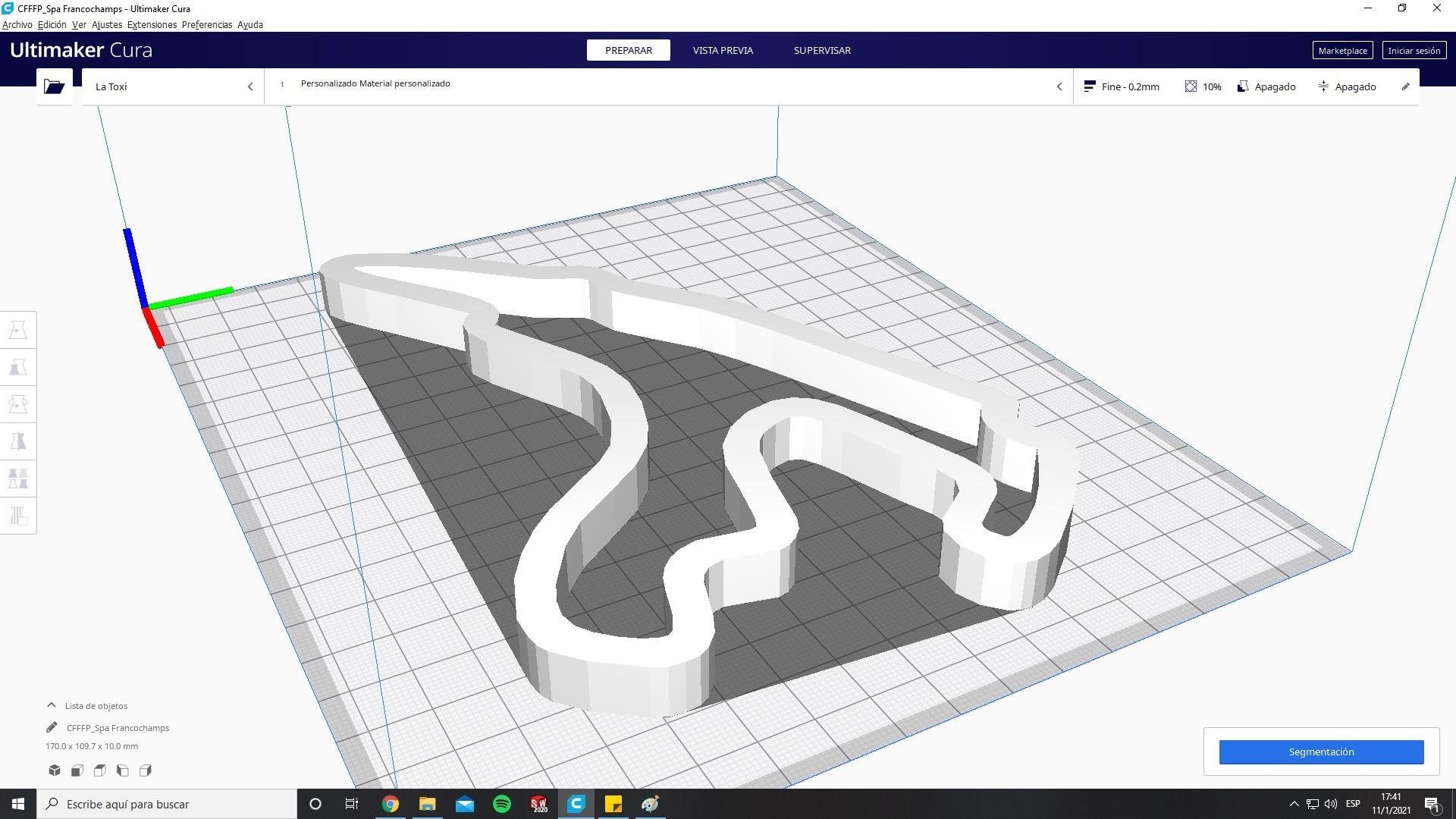Collapse the Lista de objetos panel
This screenshot has width=1456, height=819.
[52, 705]
